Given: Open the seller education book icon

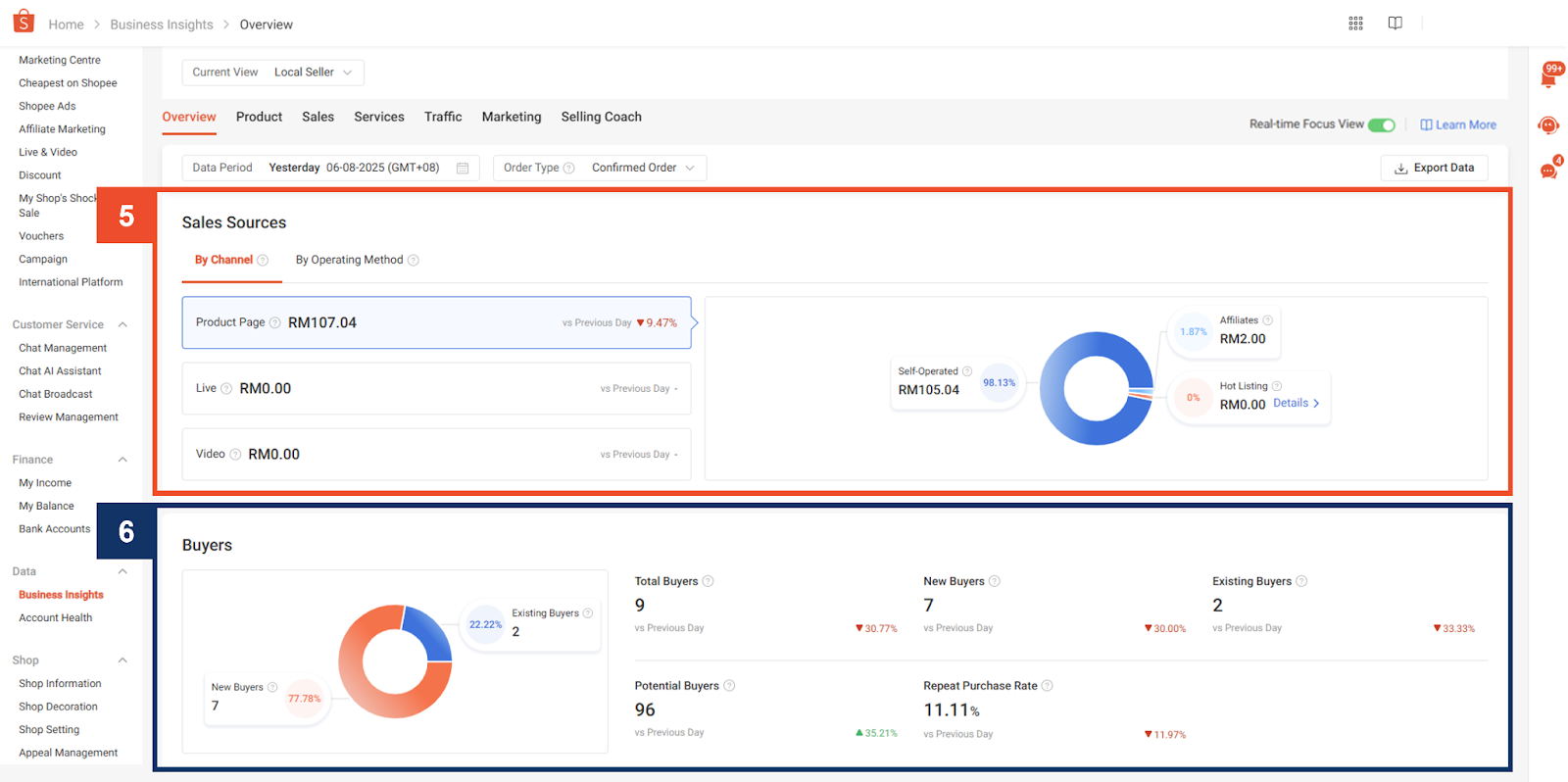Looking at the screenshot, I should tap(1395, 24).
